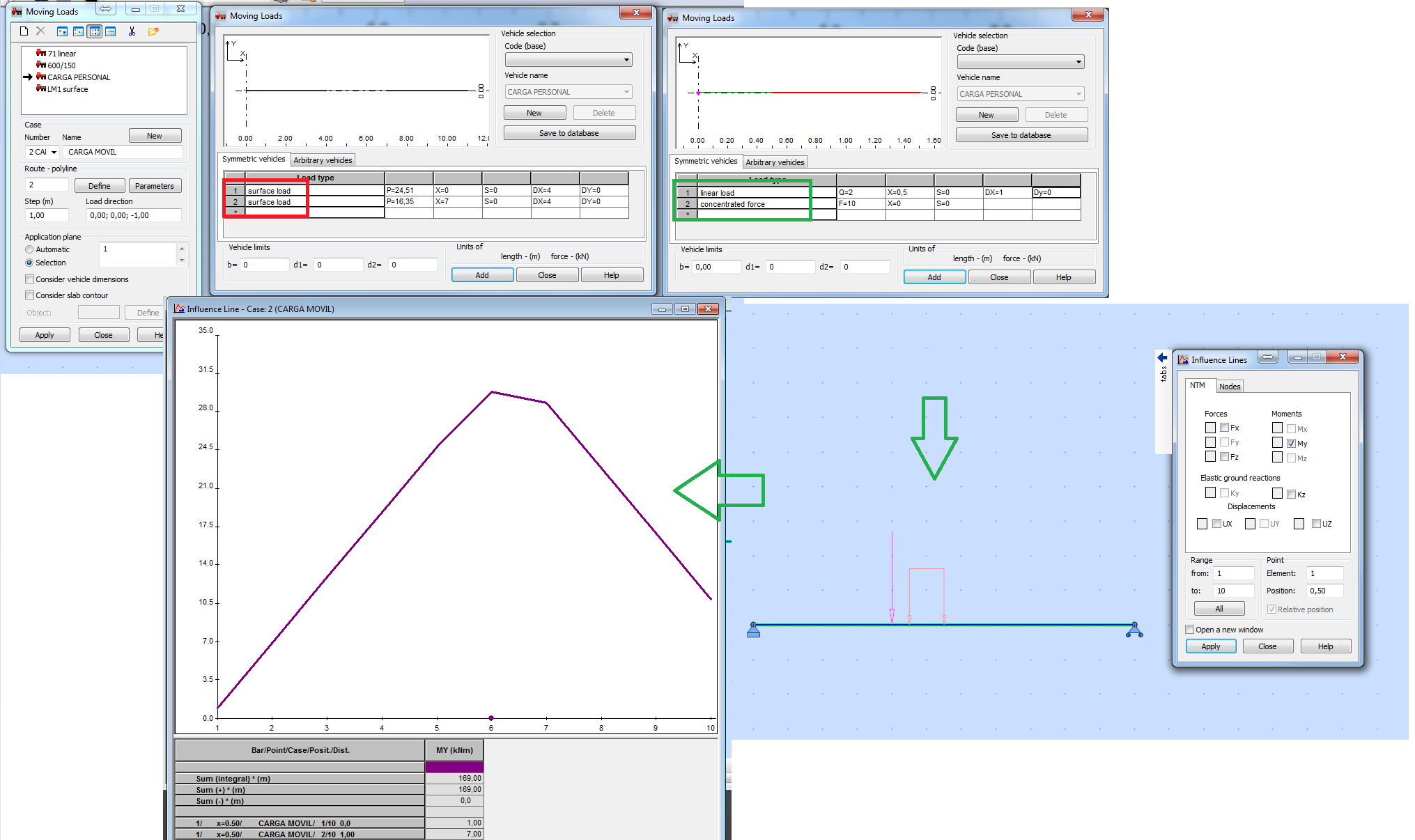Check the UZ displacement checkbox
The width and height of the screenshot is (1415, 840).
point(1316,524)
